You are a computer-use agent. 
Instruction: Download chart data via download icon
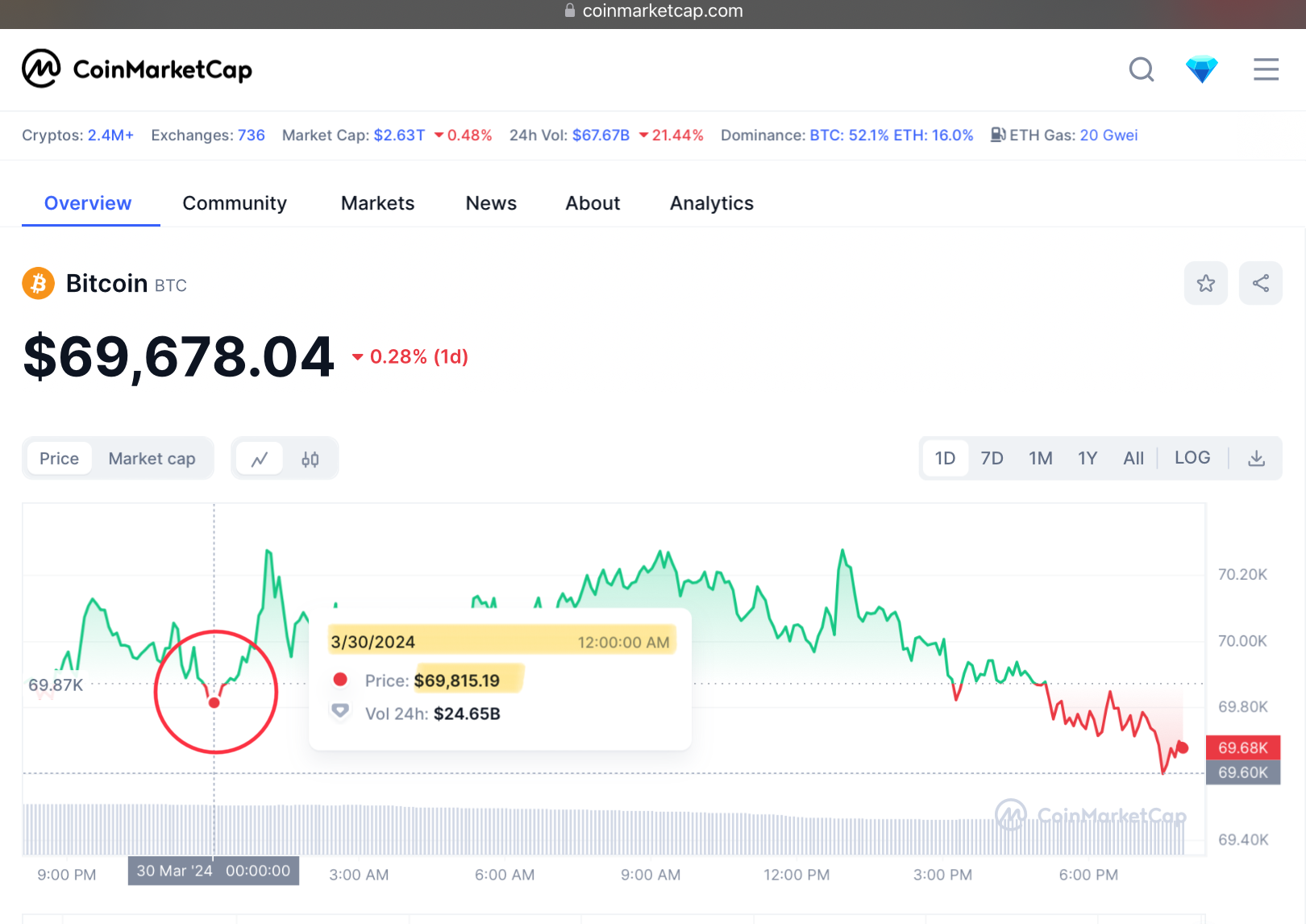pyautogui.click(x=1256, y=459)
